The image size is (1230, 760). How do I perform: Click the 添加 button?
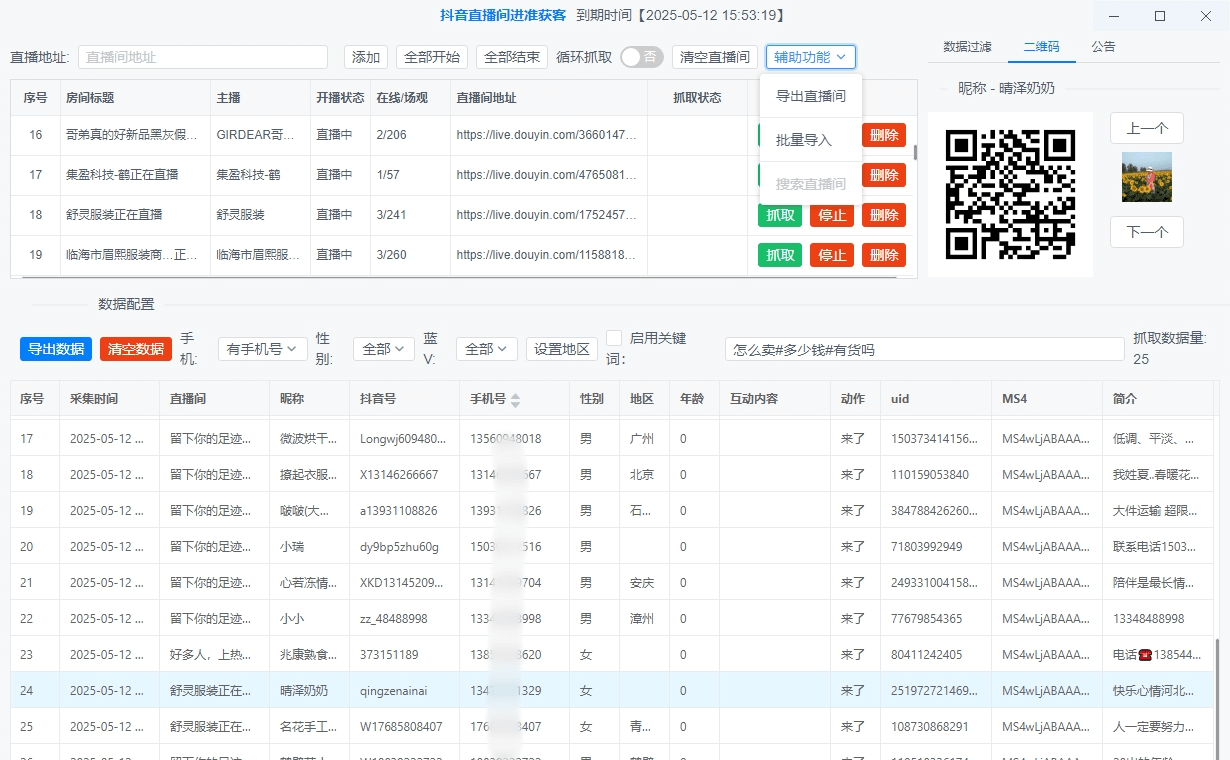point(366,57)
